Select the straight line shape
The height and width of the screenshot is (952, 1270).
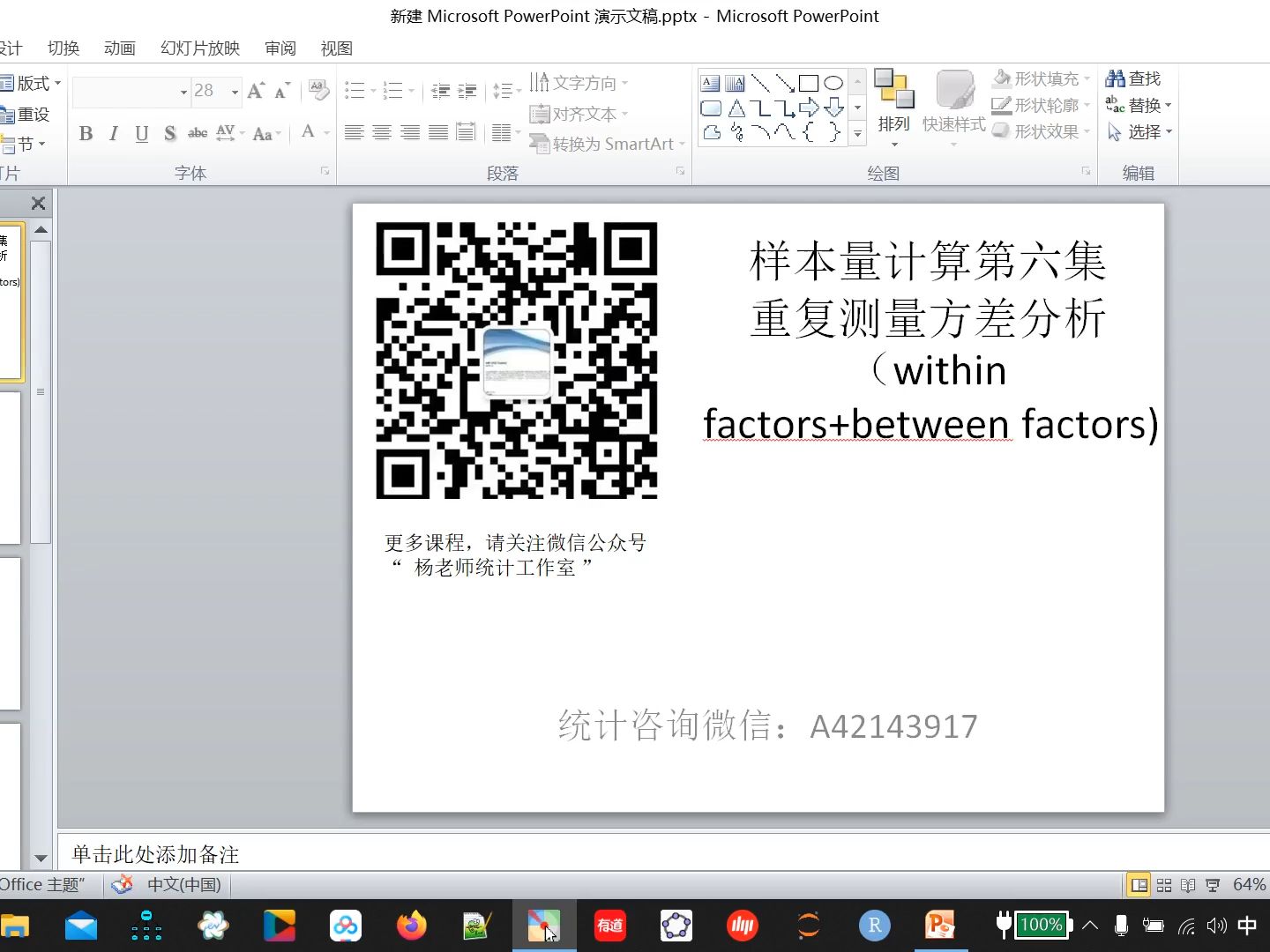pyautogui.click(x=760, y=84)
